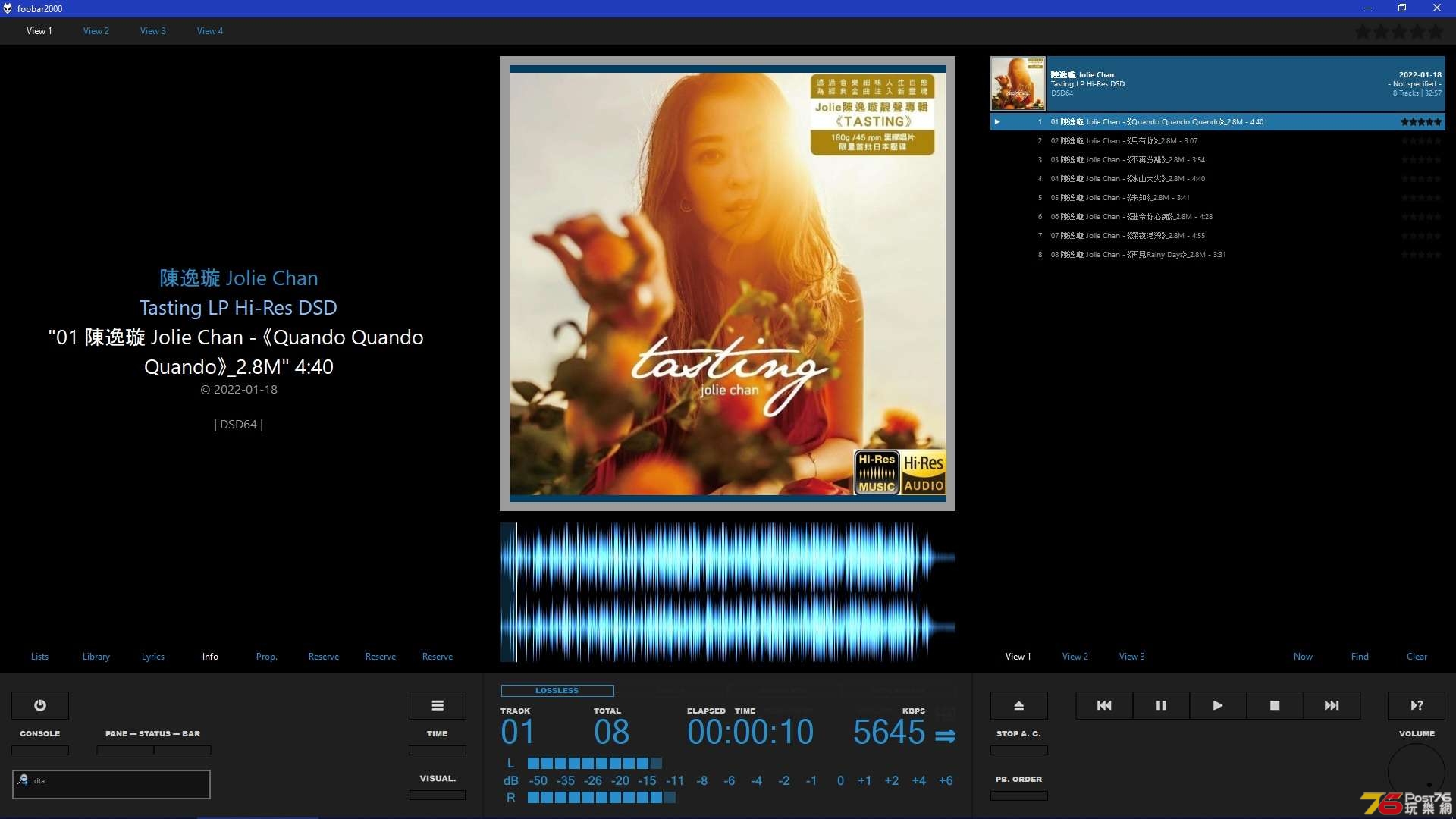The image size is (1456, 819).
Task: Click the 5645 kbps readout
Action: [890, 732]
